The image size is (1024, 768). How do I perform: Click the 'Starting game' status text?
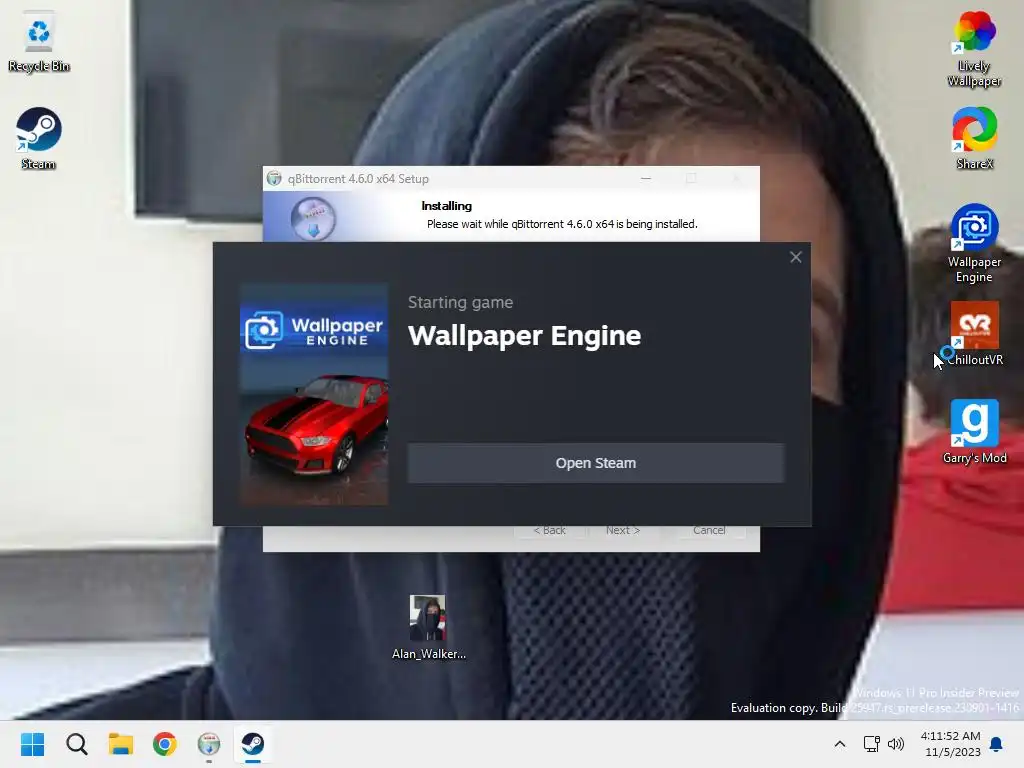[460, 302]
